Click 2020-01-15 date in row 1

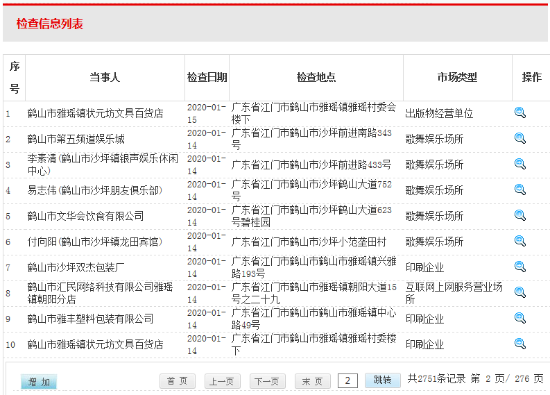pyautogui.click(x=206, y=113)
